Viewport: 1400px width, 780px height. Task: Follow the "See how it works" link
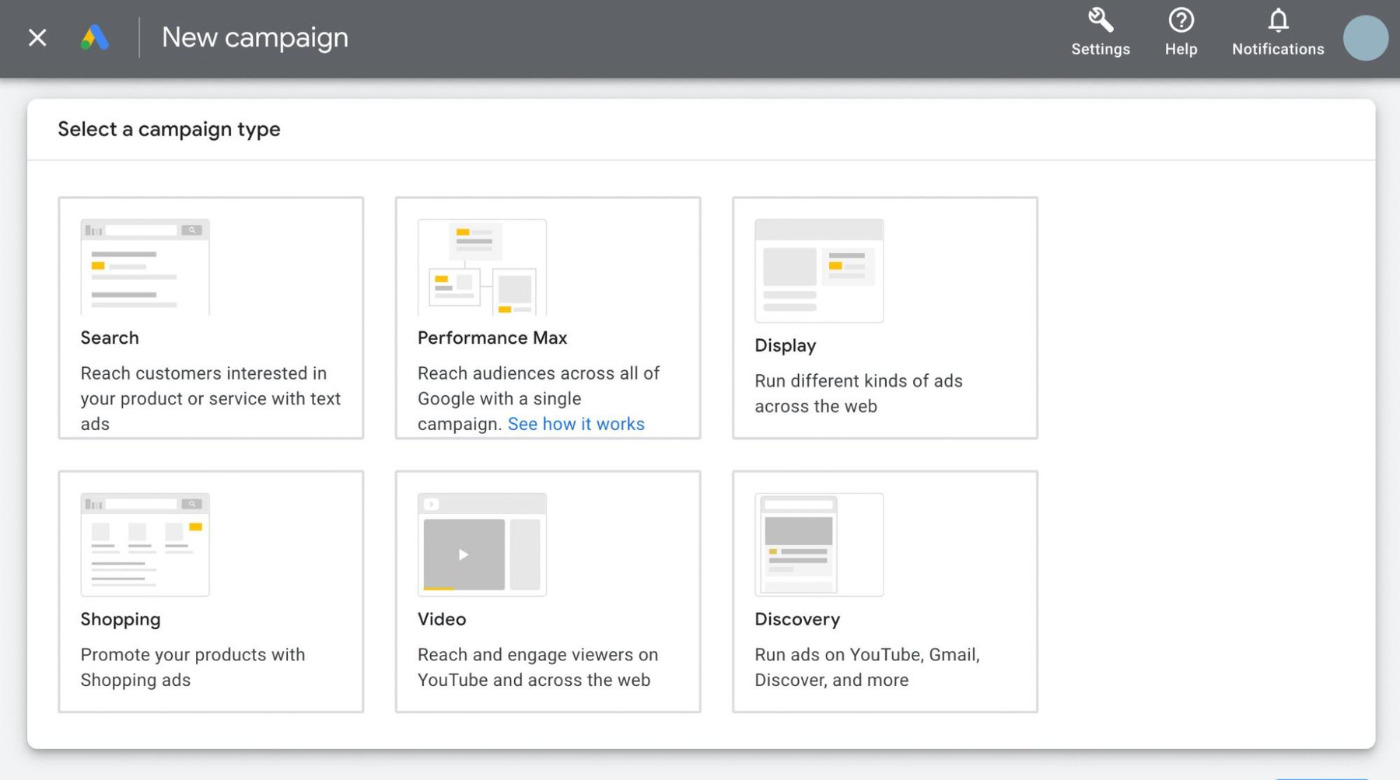pos(576,424)
